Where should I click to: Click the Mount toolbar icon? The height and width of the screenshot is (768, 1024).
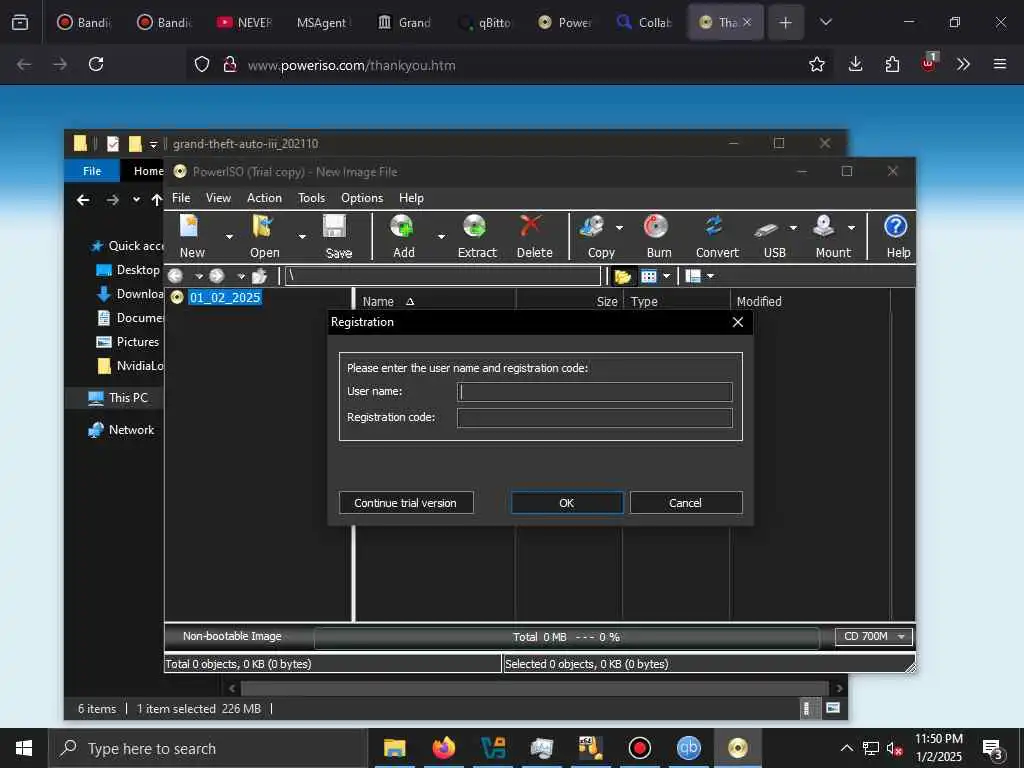coord(824,227)
